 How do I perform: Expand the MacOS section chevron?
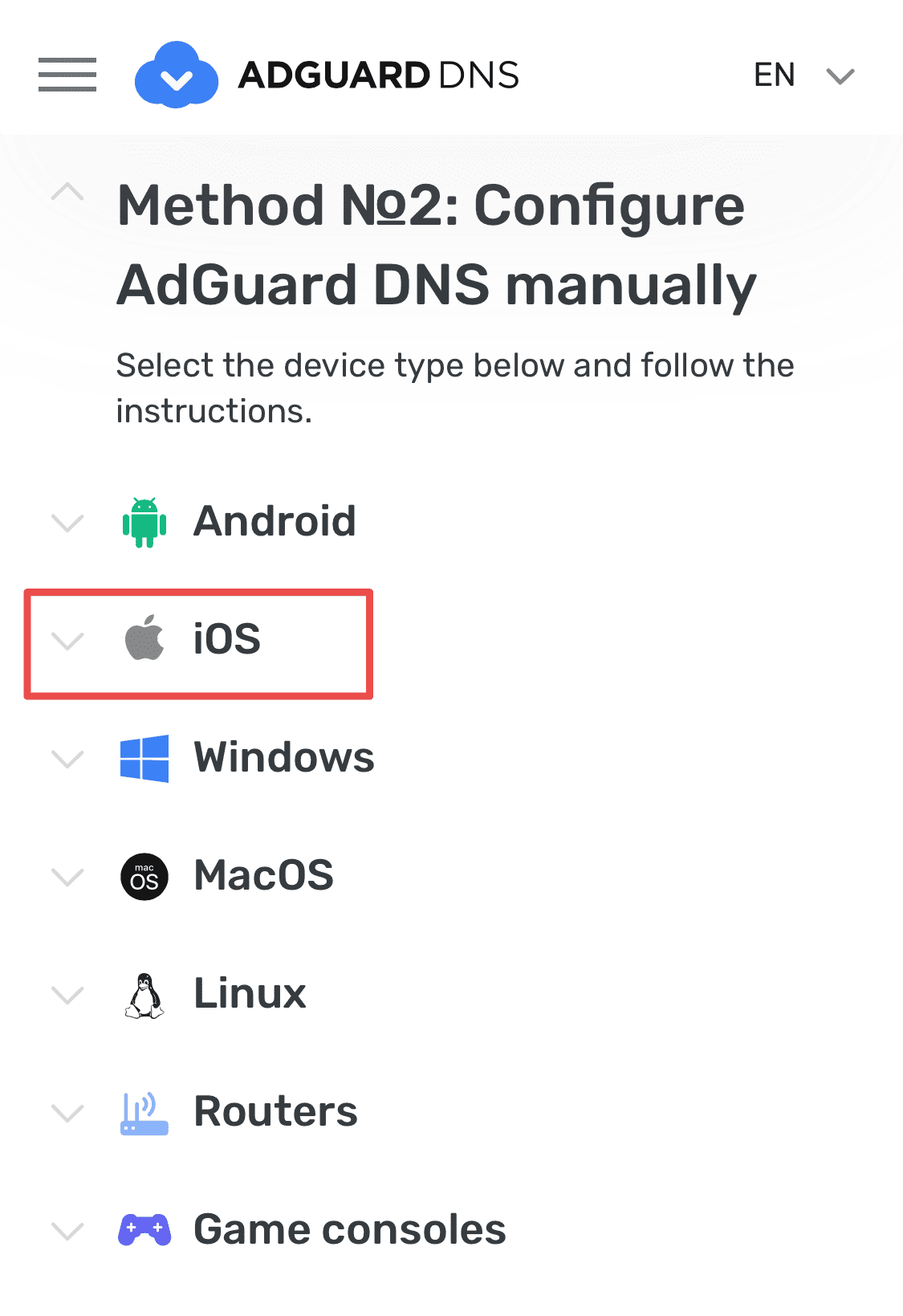click(x=67, y=877)
